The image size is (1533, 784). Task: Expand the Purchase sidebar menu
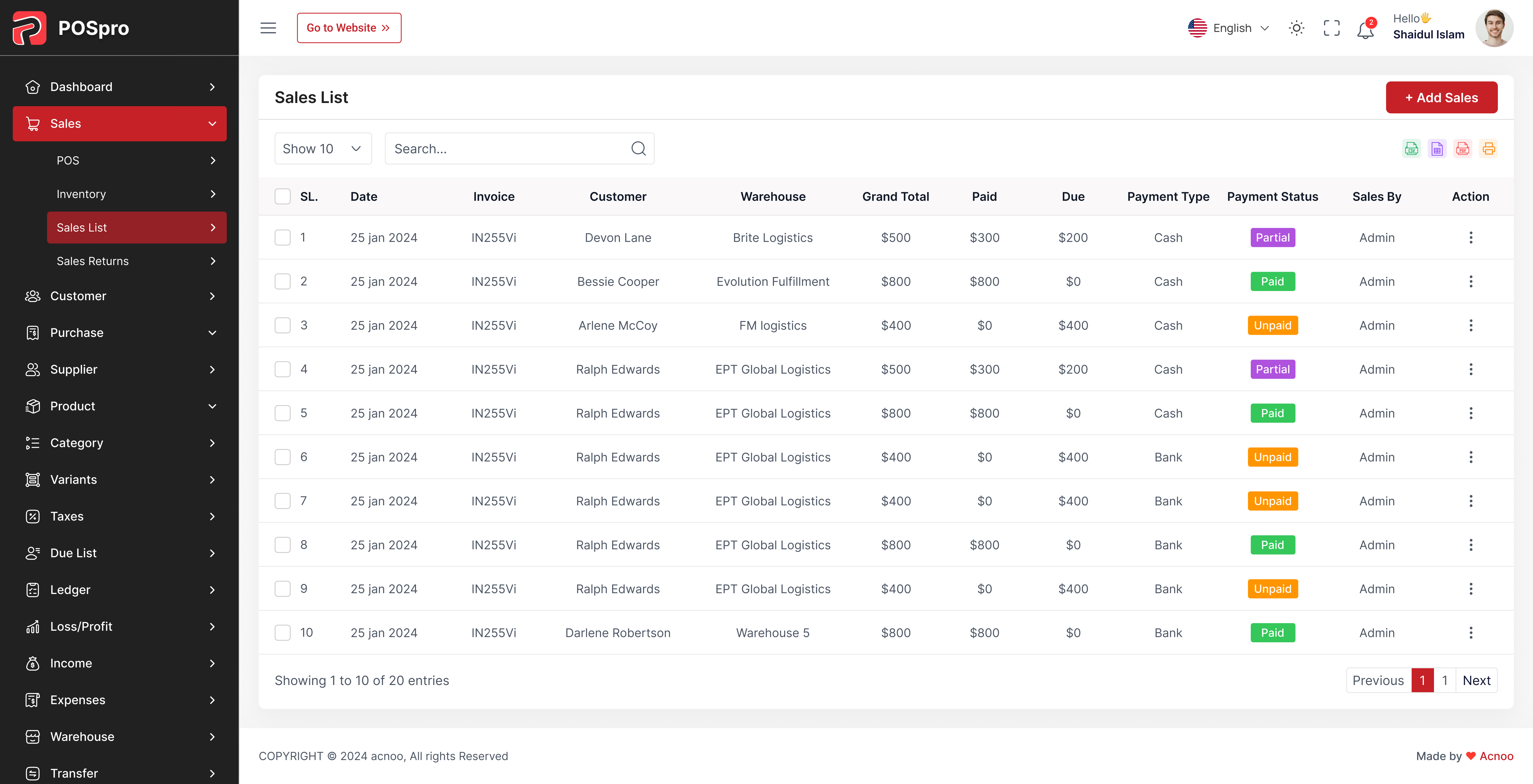119,332
